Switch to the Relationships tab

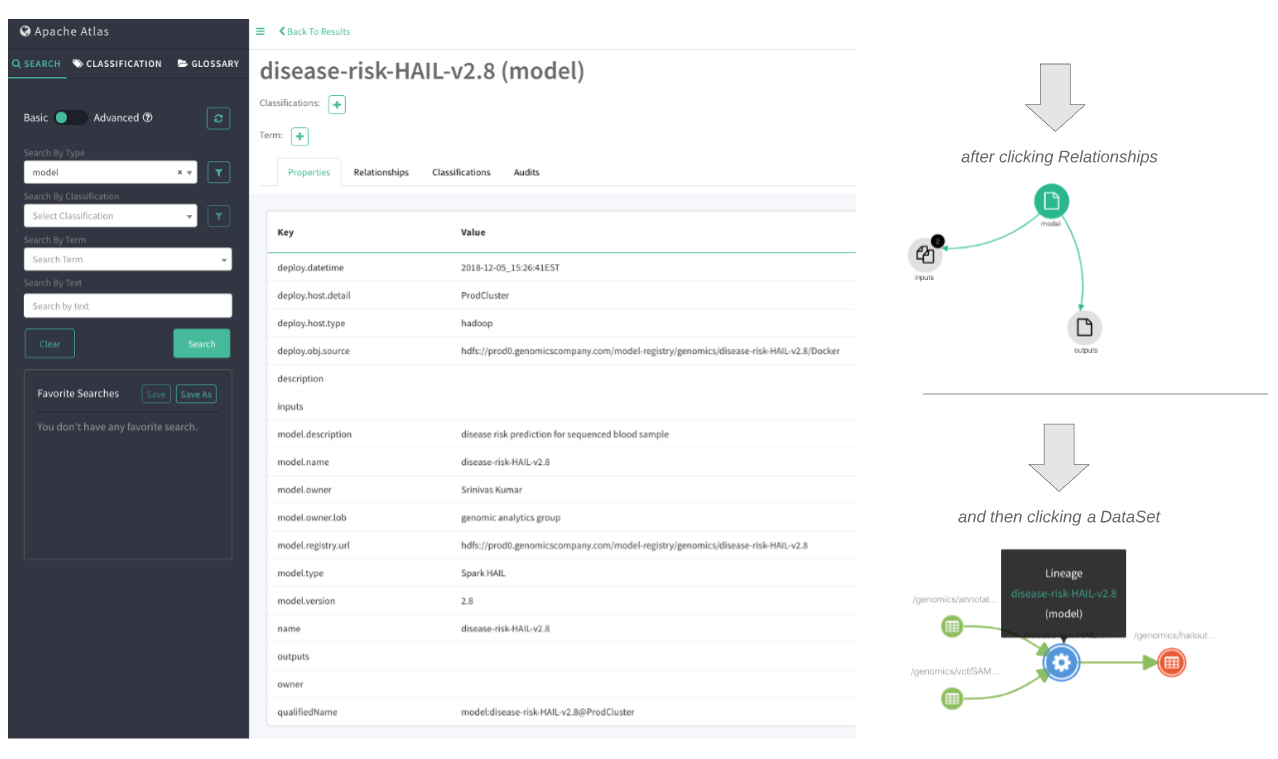pos(380,171)
